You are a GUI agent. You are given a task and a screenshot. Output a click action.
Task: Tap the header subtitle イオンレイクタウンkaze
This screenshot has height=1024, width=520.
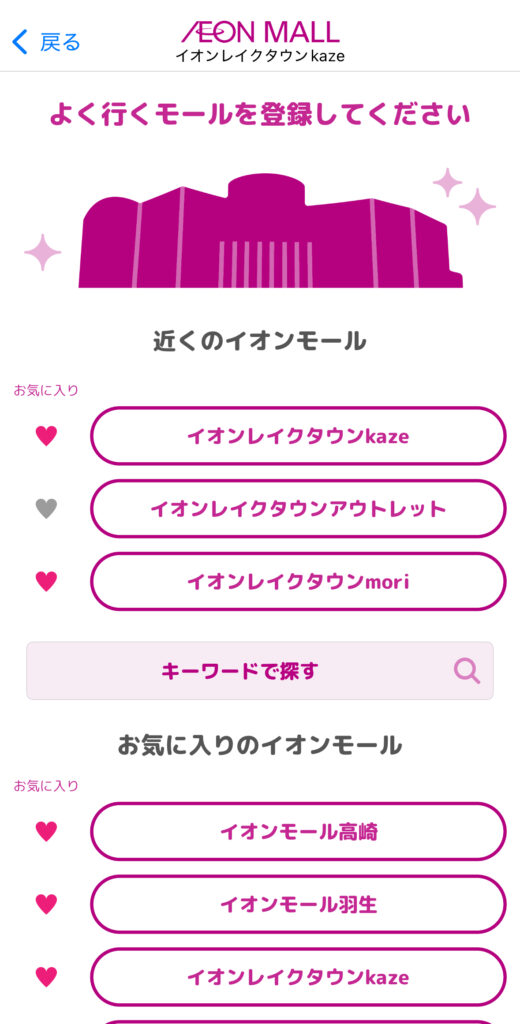tap(260, 56)
